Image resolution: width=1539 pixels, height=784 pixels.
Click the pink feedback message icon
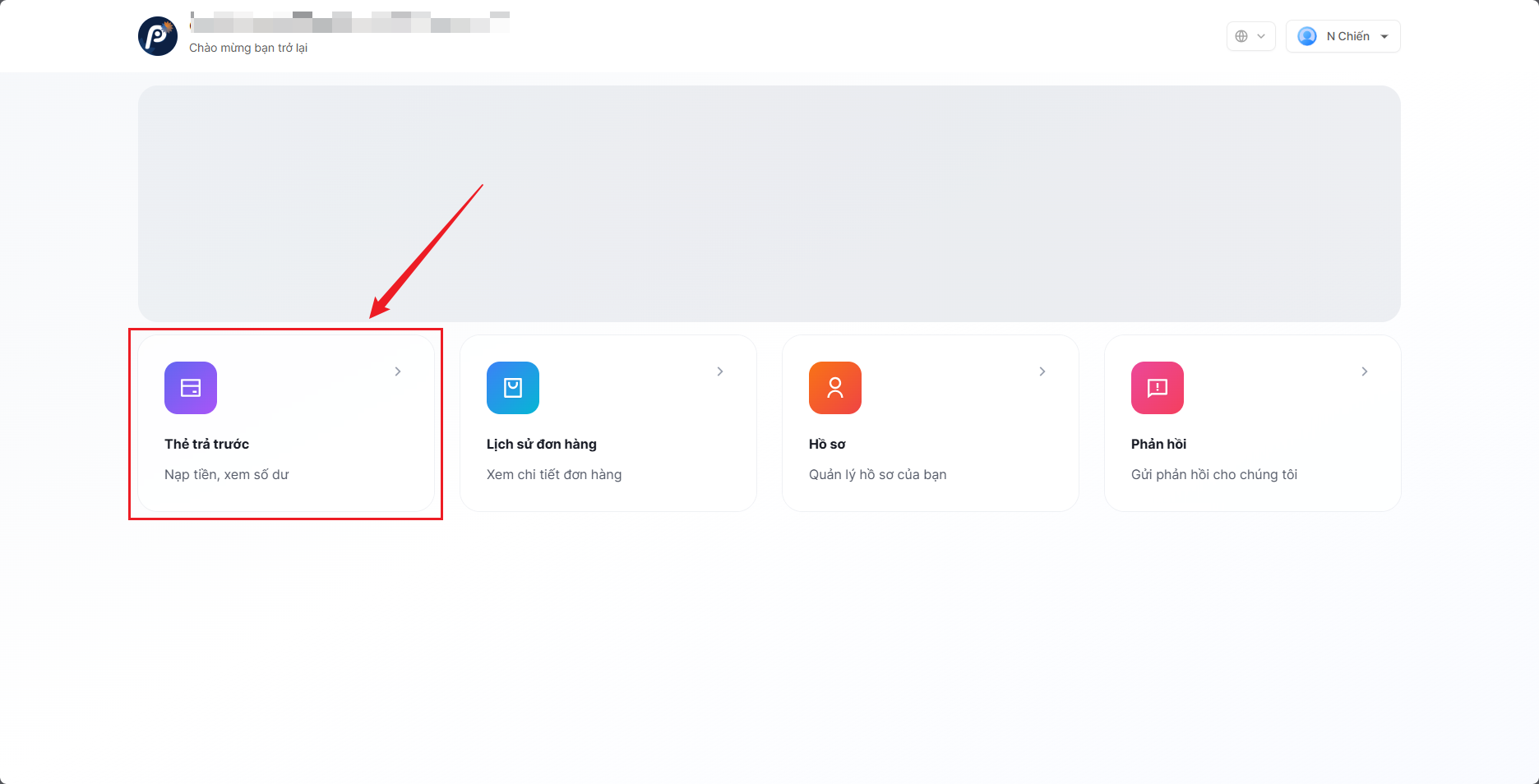tap(1158, 388)
